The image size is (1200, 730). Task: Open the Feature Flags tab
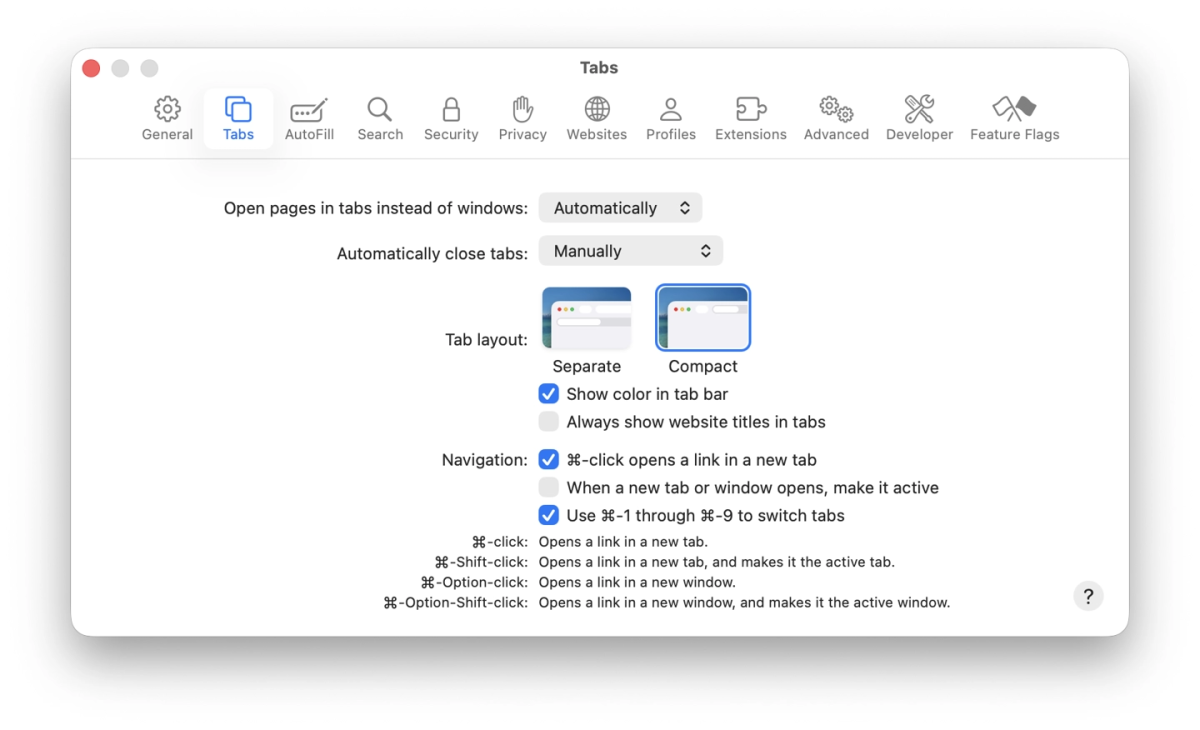1014,119
